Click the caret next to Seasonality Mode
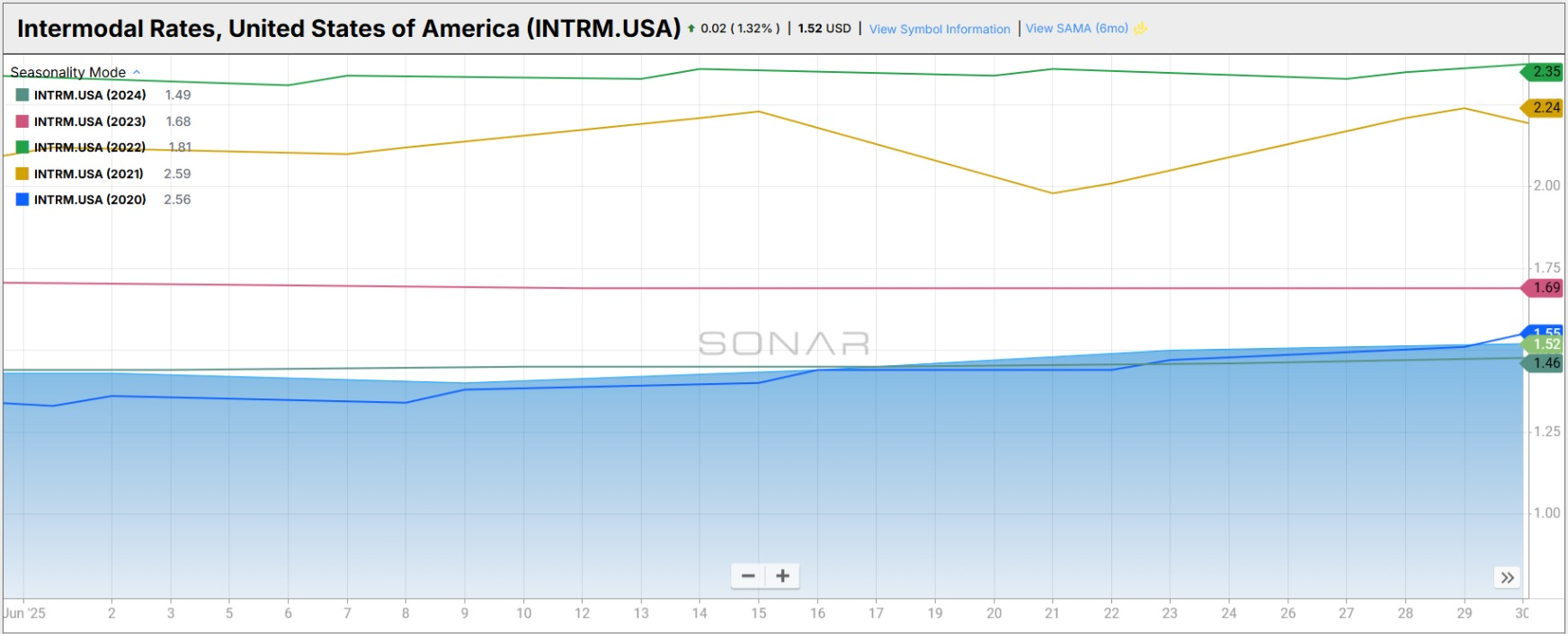The image size is (1568, 634). pos(137,72)
